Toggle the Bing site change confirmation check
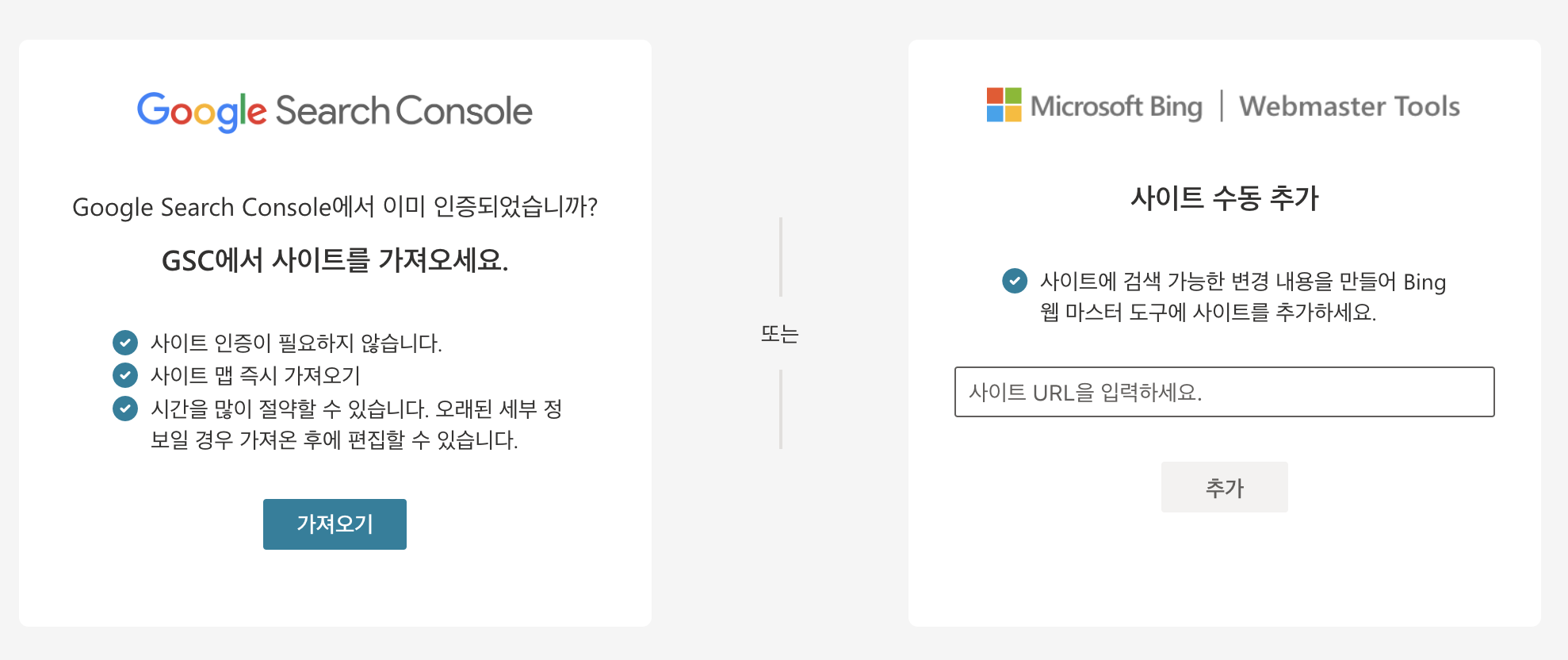 (1015, 281)
